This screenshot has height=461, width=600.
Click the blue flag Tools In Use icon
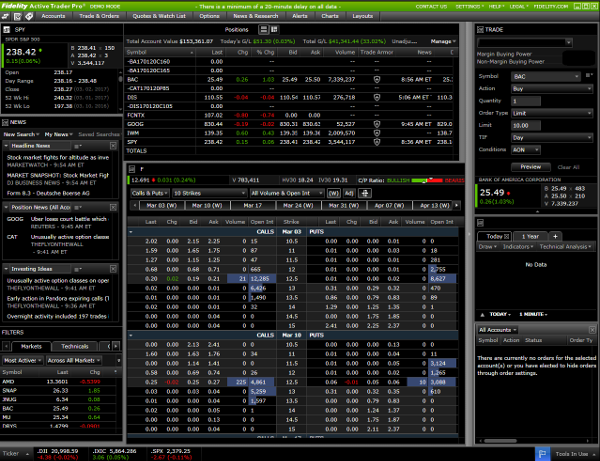tap(542, 454)
